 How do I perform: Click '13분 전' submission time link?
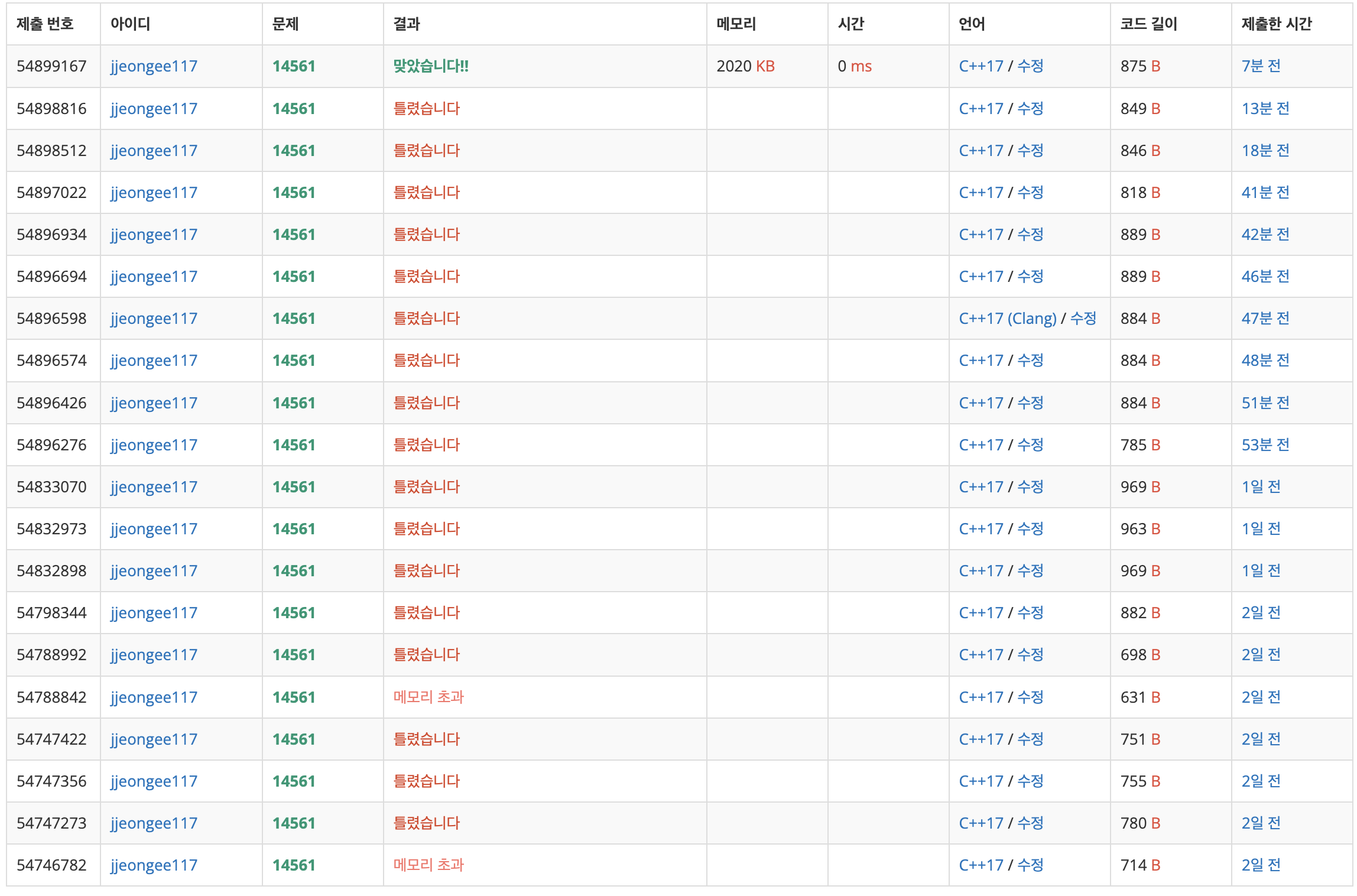(x=1265, y=109)
